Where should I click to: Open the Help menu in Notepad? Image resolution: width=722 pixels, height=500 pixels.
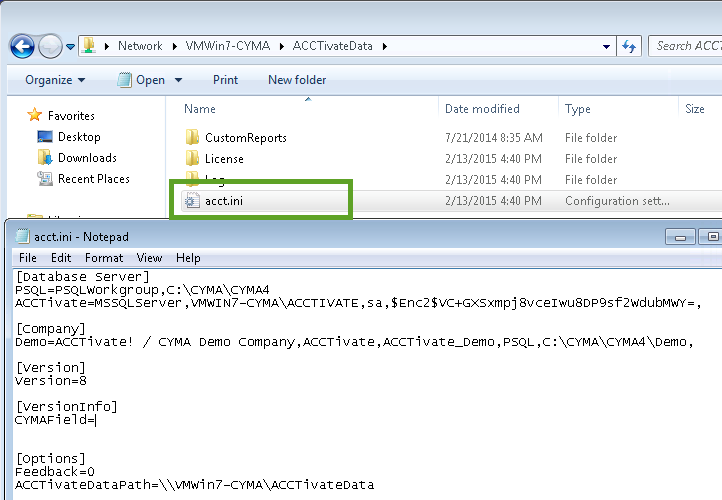pos(188,258)
